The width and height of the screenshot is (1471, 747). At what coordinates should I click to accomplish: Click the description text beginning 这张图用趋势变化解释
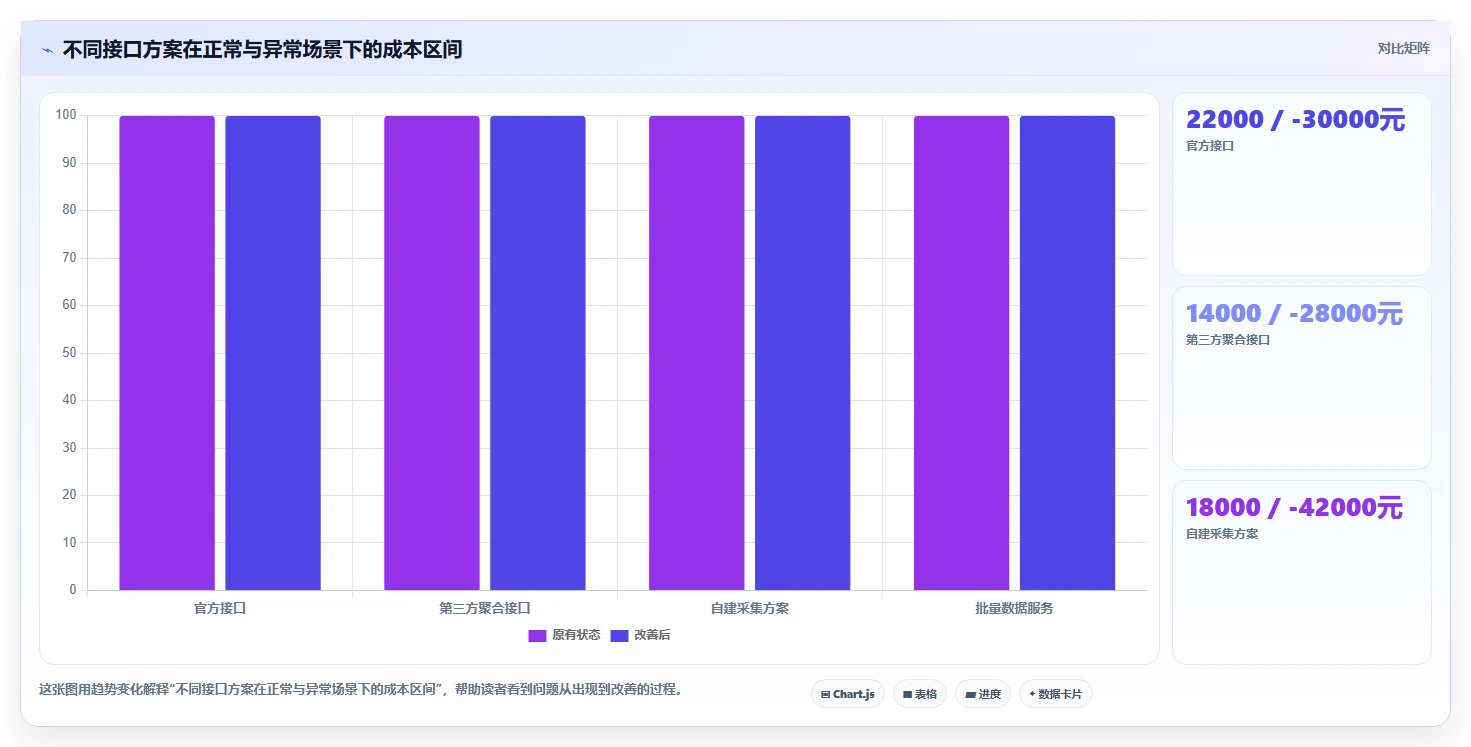(x=361, y=690)
